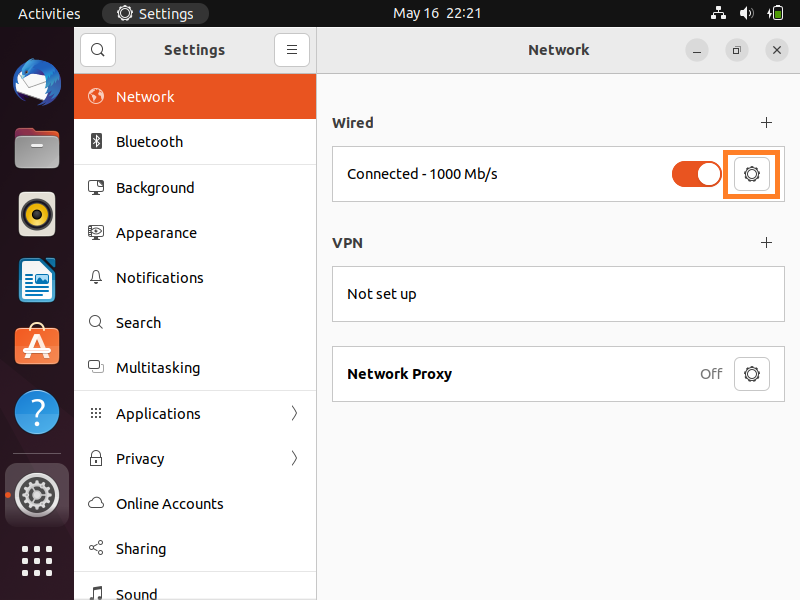Image resolution: width=800 pixels, height=600 pixels.
Task: Go to Online Accounts settings
Action: 169,504
